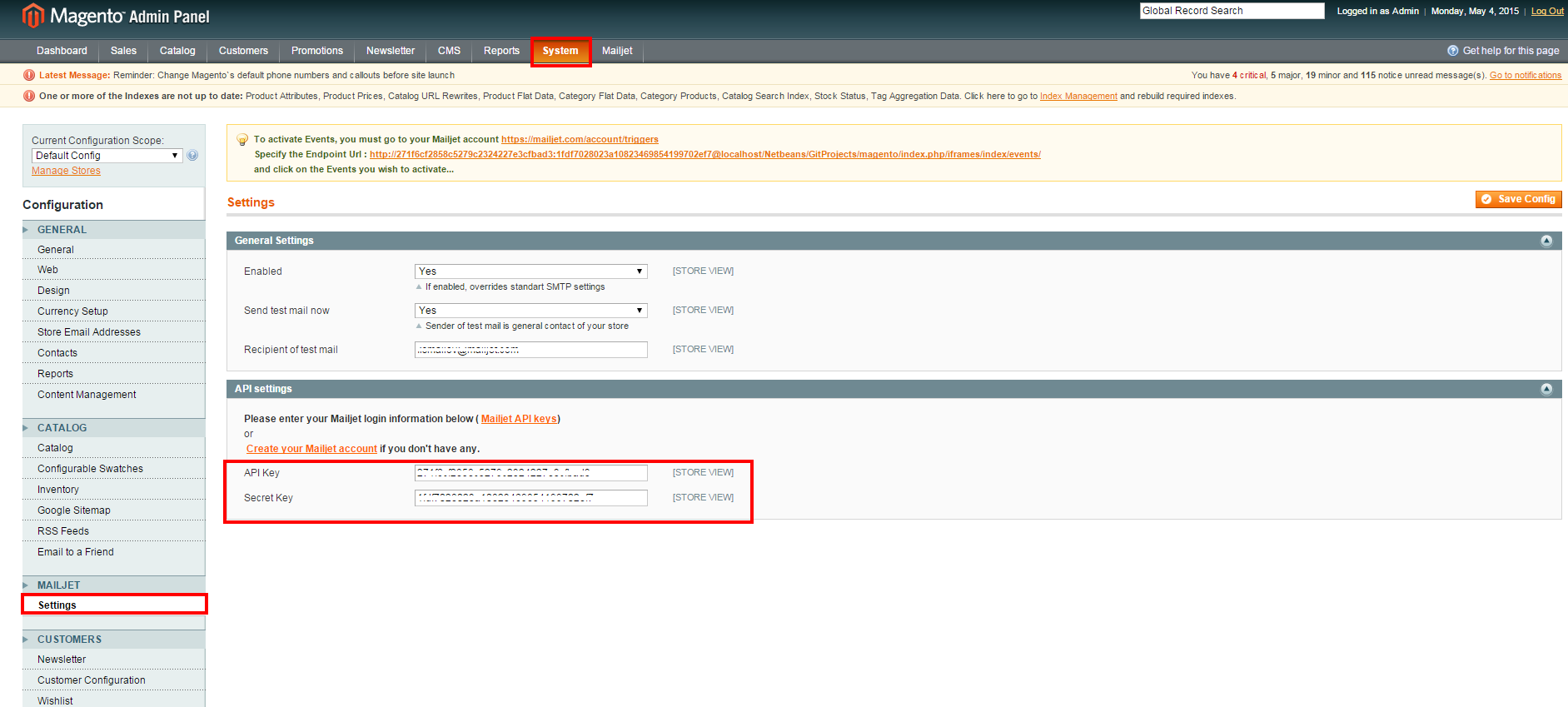Click the Recipient of test mail field
This screenshot has width=1568, height=707.
[530, 350]
